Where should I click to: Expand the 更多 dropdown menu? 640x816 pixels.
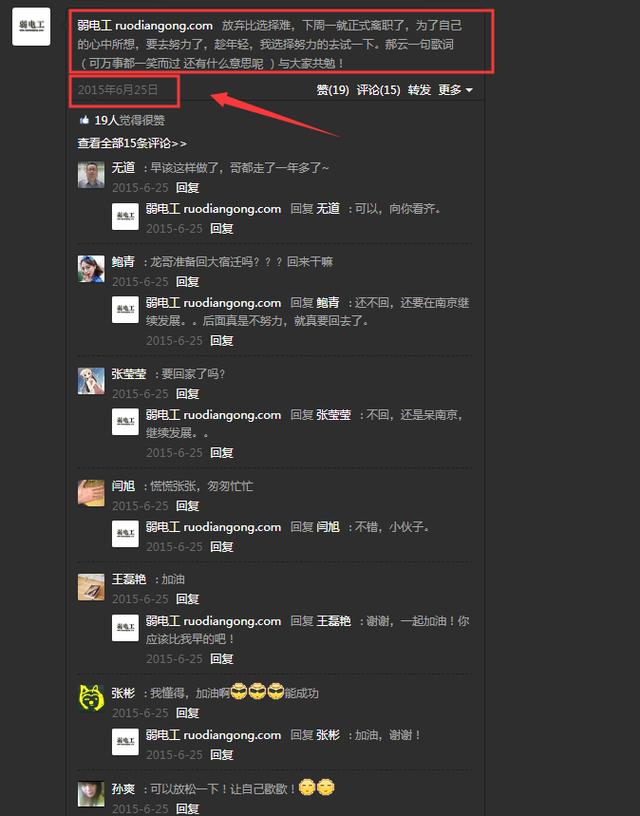click(455, 90)
